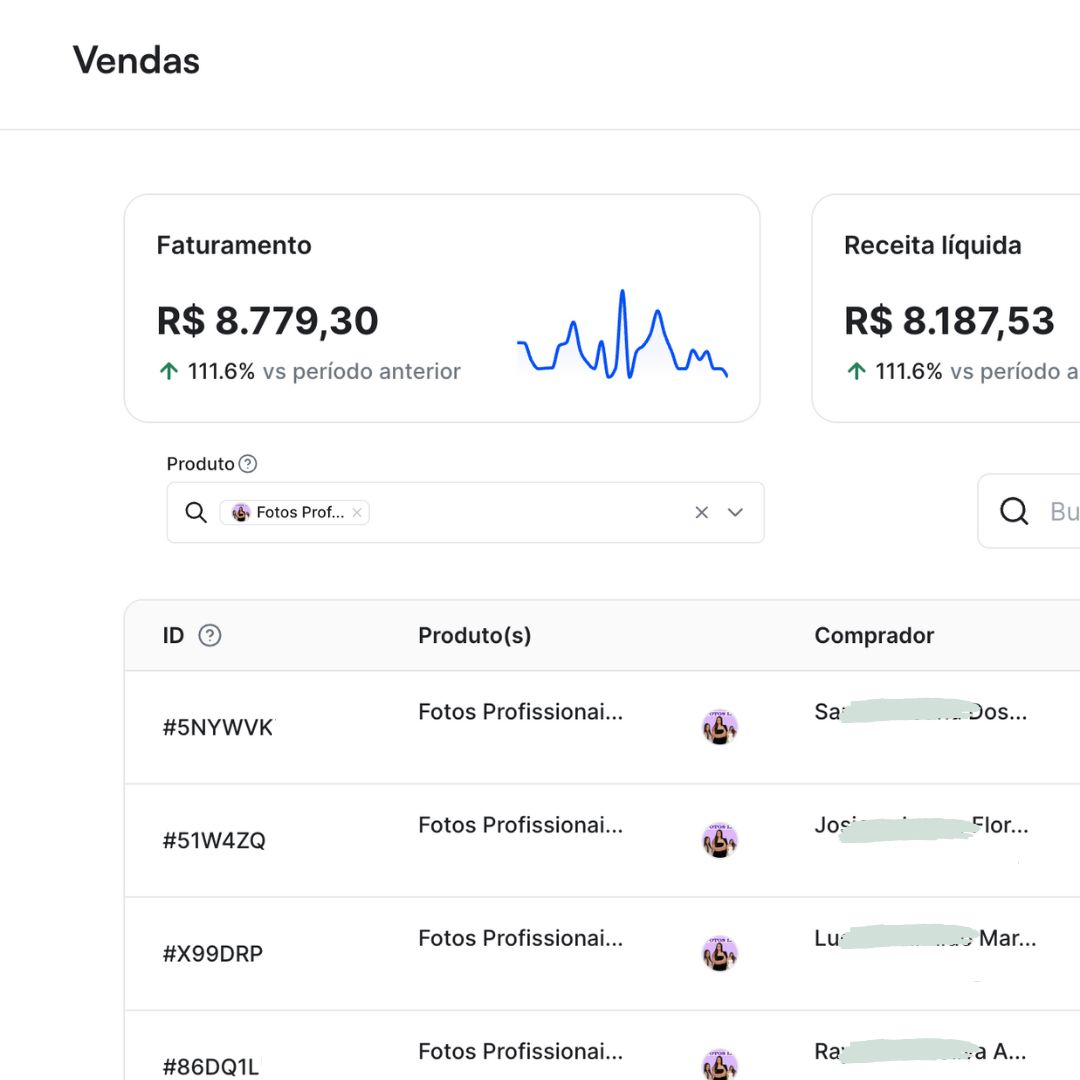Open the product thumbnail for order #X99DRP
The image size is (1080, 1080).
point(720,953)
